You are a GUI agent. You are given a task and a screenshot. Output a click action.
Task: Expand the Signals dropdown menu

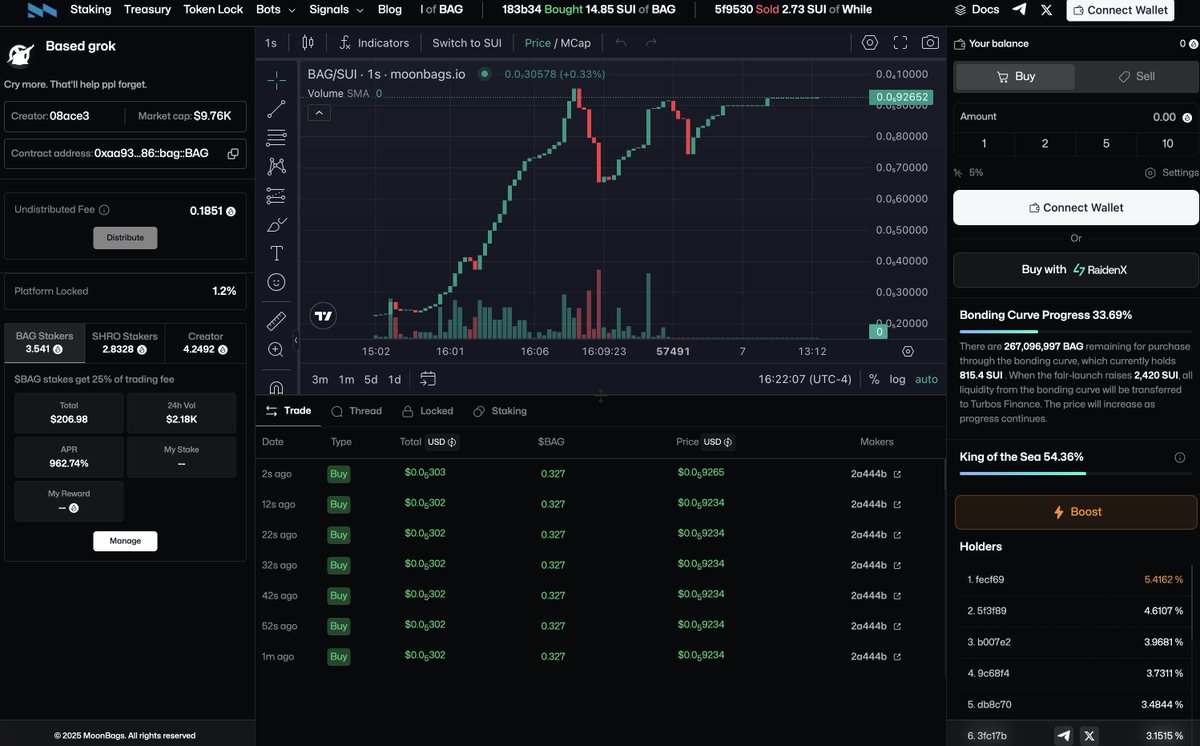click(x=336, y=10)
